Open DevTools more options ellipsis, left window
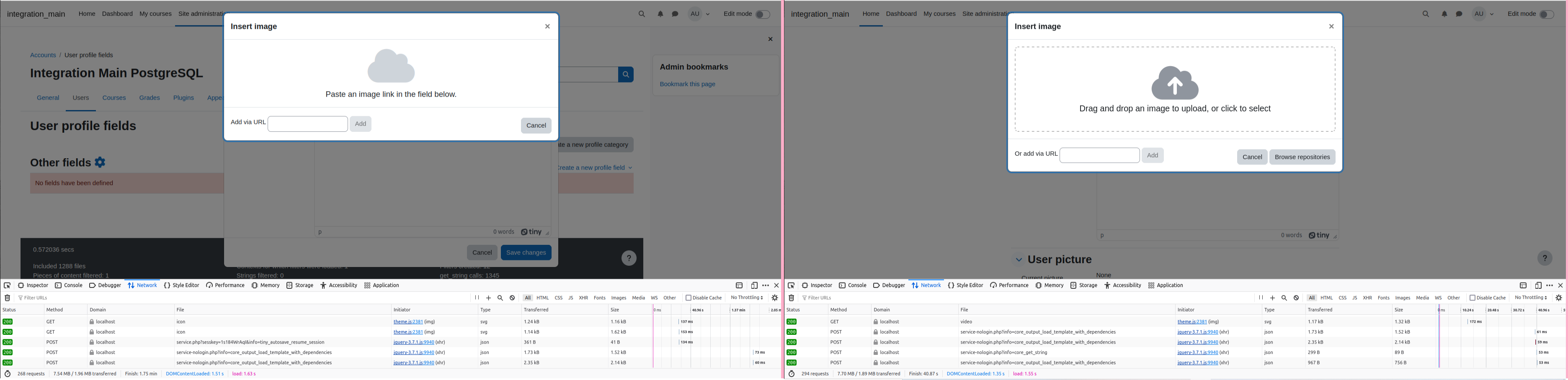 click(766, 286)
